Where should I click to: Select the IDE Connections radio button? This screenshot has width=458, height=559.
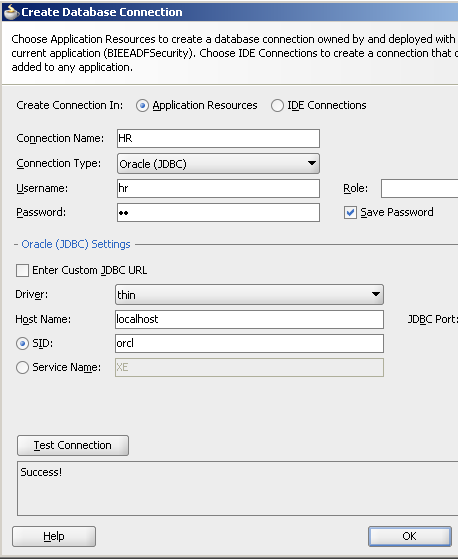tap(277, 106)
